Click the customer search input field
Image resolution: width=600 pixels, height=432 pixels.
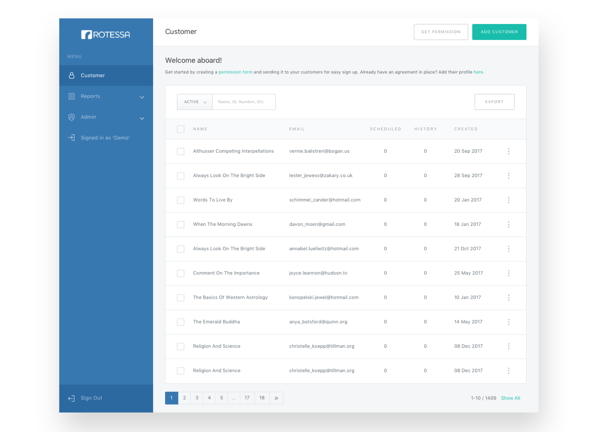(244, 102)
